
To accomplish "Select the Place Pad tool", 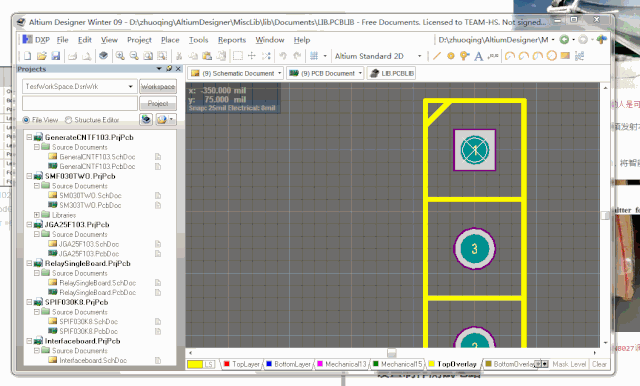I will [451, 56].
